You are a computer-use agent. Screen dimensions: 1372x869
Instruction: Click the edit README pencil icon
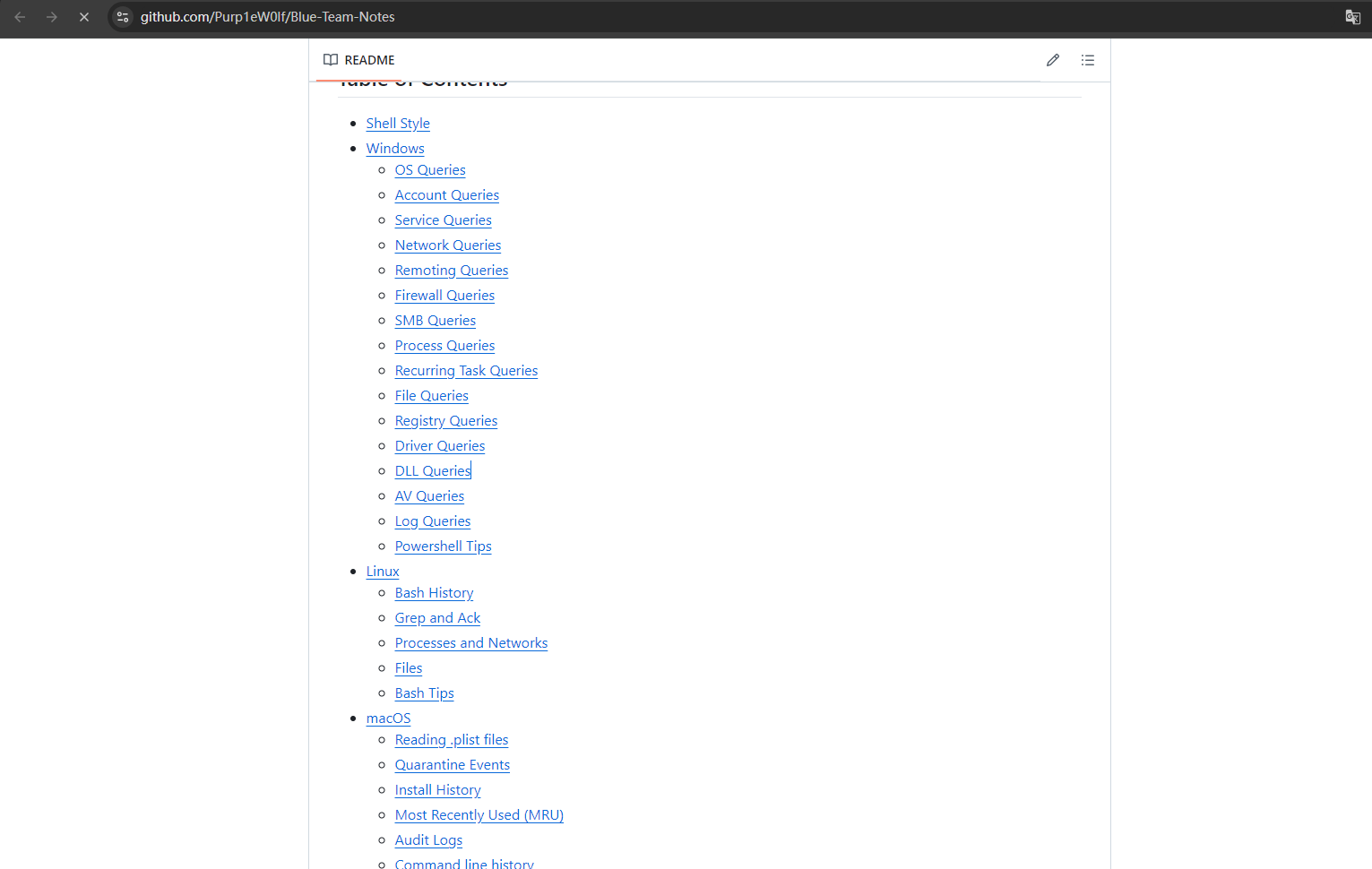tap(1053, 60)
